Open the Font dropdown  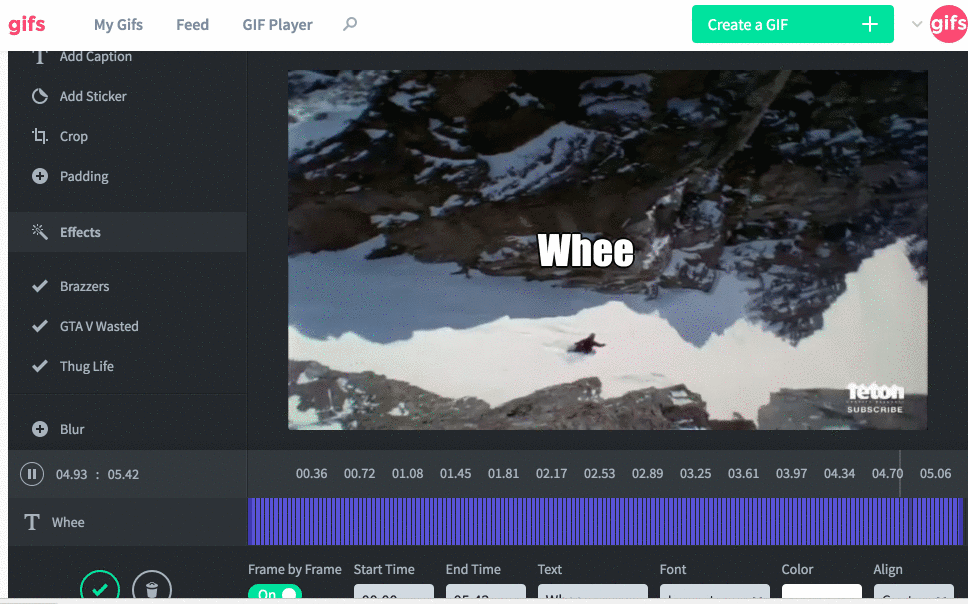point(714,595)
